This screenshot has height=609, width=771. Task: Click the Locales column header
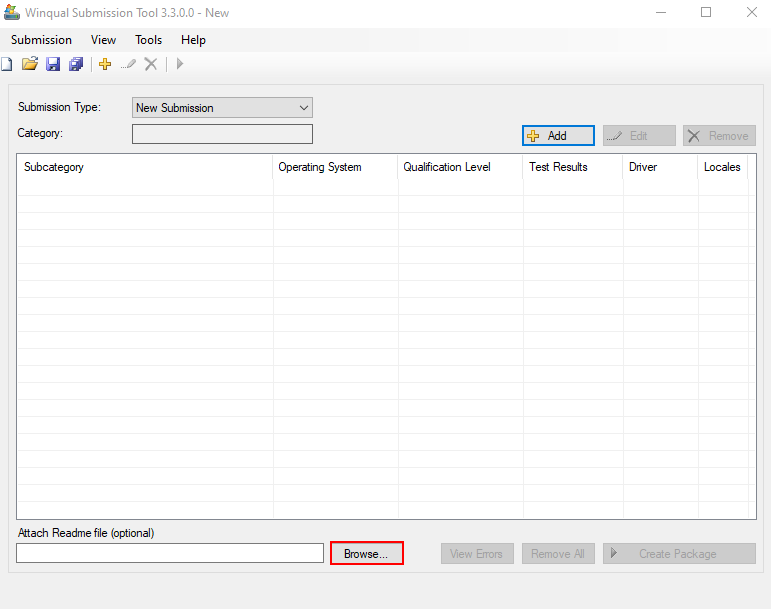coord(723,167)
